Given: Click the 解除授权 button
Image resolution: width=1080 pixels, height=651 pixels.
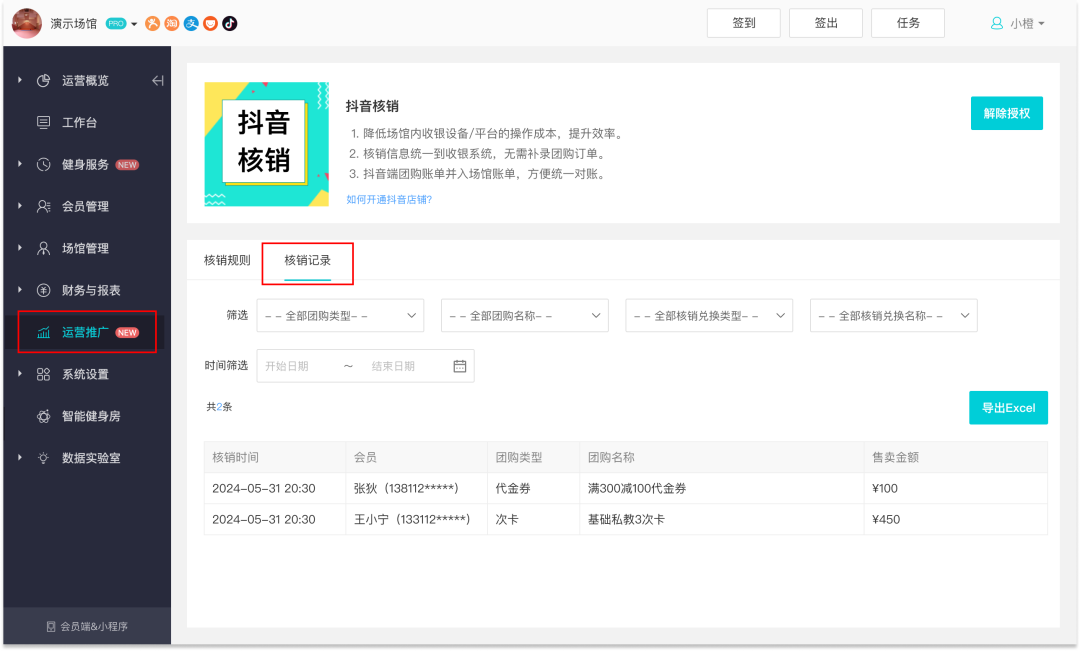Looking at the screenshot, I should [x=1006, y=113].
